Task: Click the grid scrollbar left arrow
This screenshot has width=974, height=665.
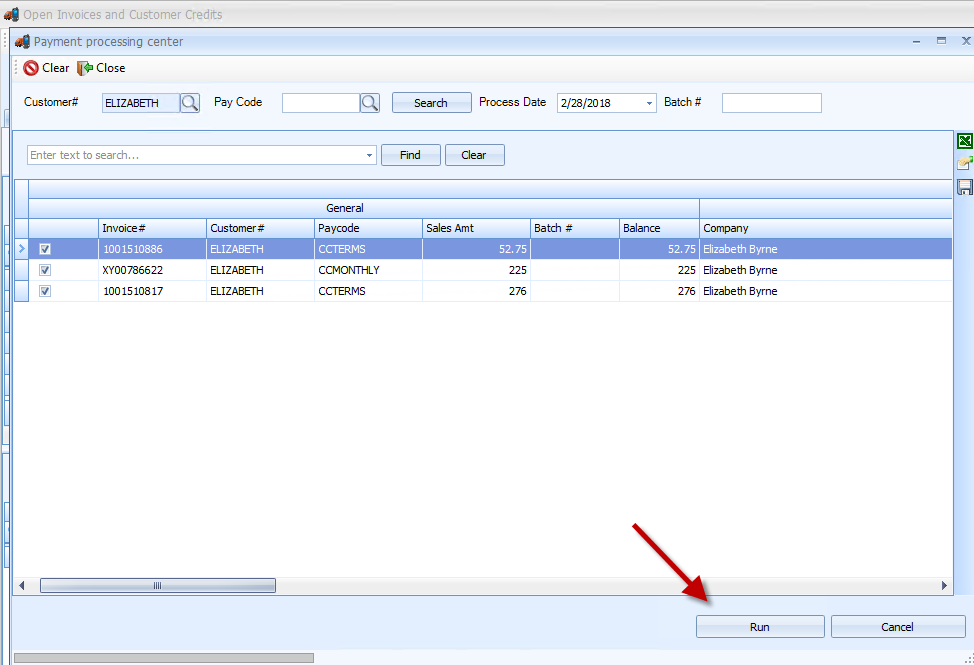Action: click(22, 586)
